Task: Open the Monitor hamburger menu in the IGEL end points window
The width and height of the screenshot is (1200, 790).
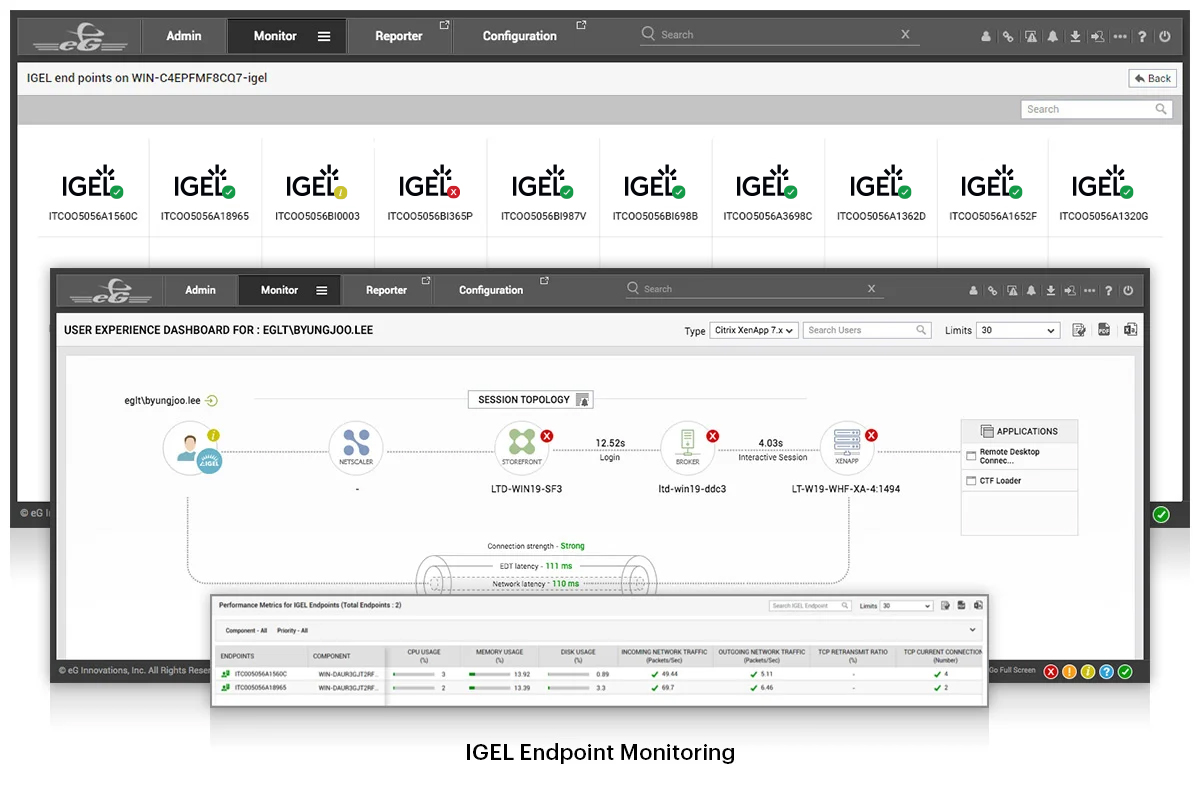Action: tap(324, 36)
